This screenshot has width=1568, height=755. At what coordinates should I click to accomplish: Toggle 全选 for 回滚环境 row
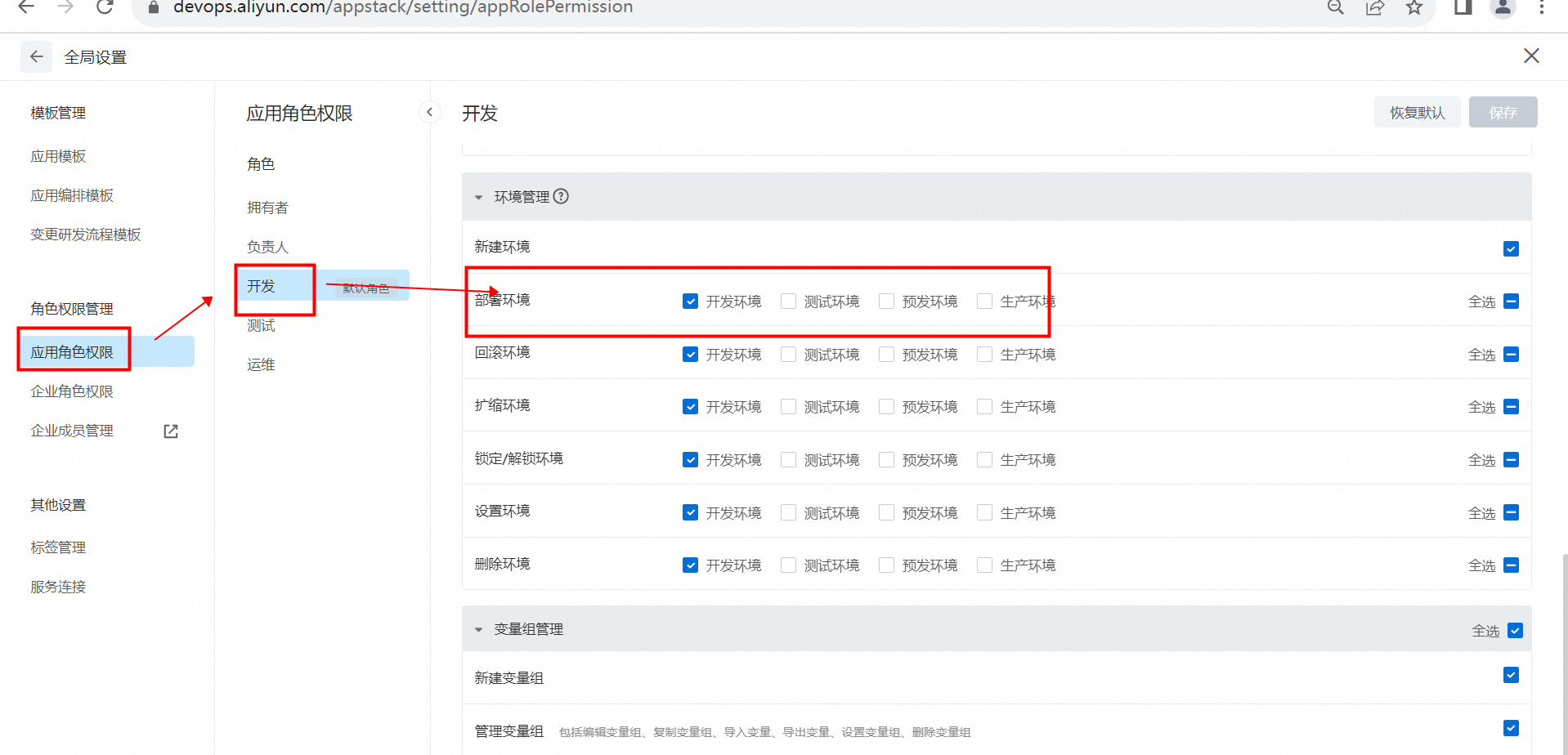tap(1511, 355)
